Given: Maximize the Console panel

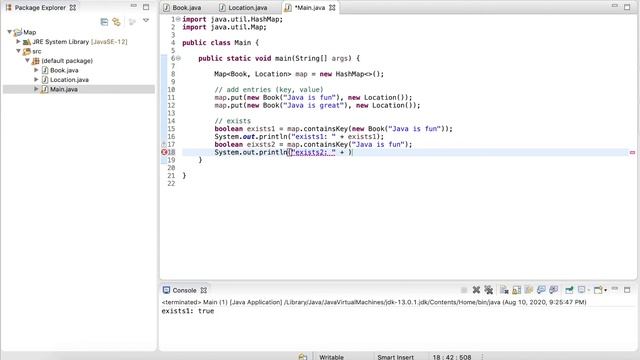Looking at the screenshot, I should point(627,290).
